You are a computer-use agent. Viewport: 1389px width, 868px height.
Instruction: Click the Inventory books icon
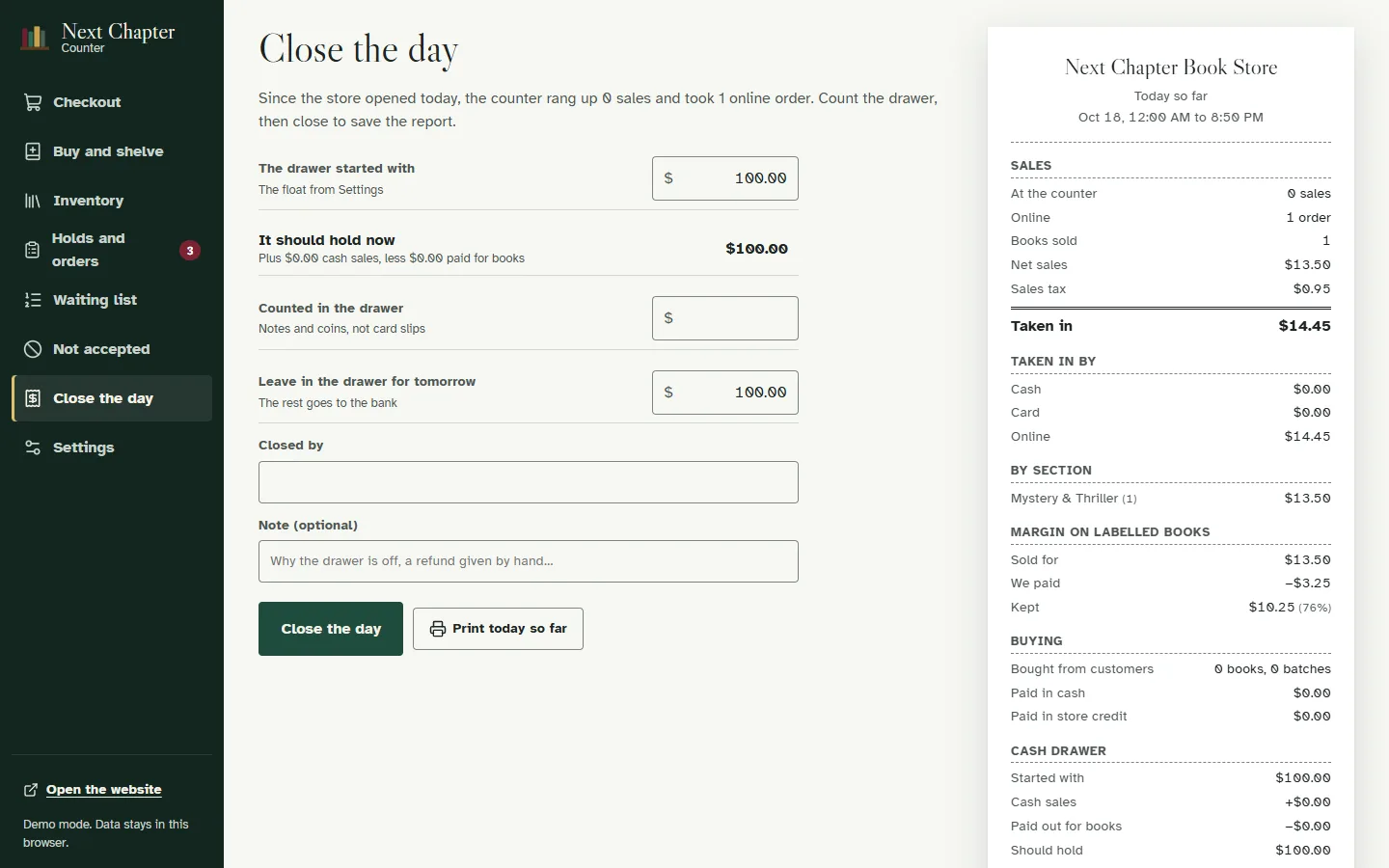tap(33, 201)
